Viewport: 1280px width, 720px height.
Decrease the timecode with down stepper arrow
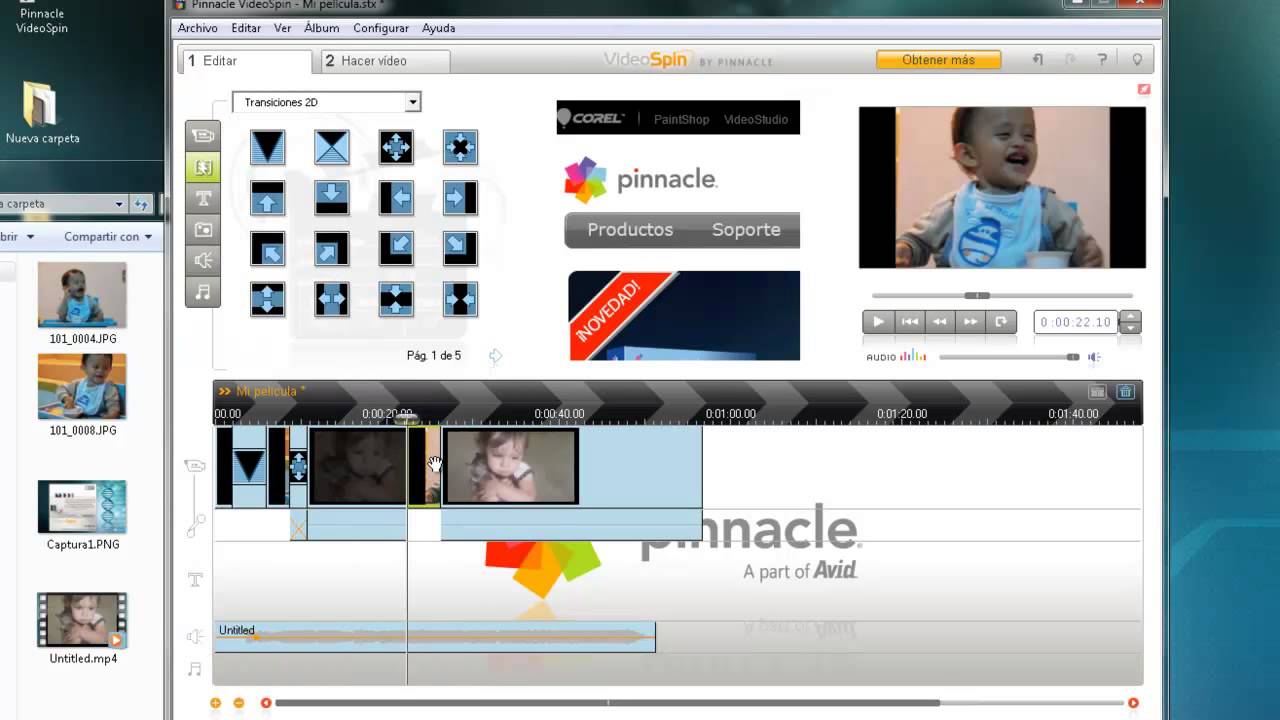(1131, 328)
